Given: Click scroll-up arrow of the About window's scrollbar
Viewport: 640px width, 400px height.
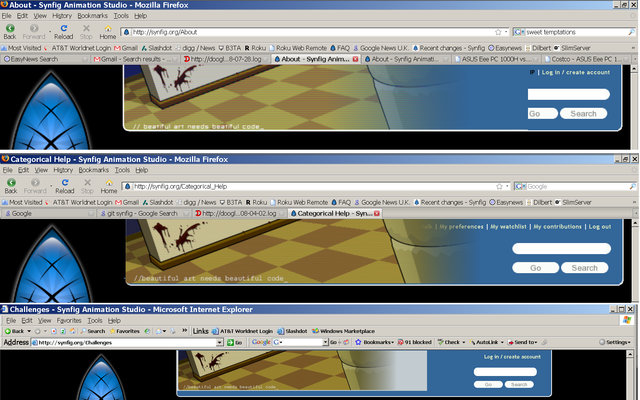Looking at the screenshot, I should 634,69.
